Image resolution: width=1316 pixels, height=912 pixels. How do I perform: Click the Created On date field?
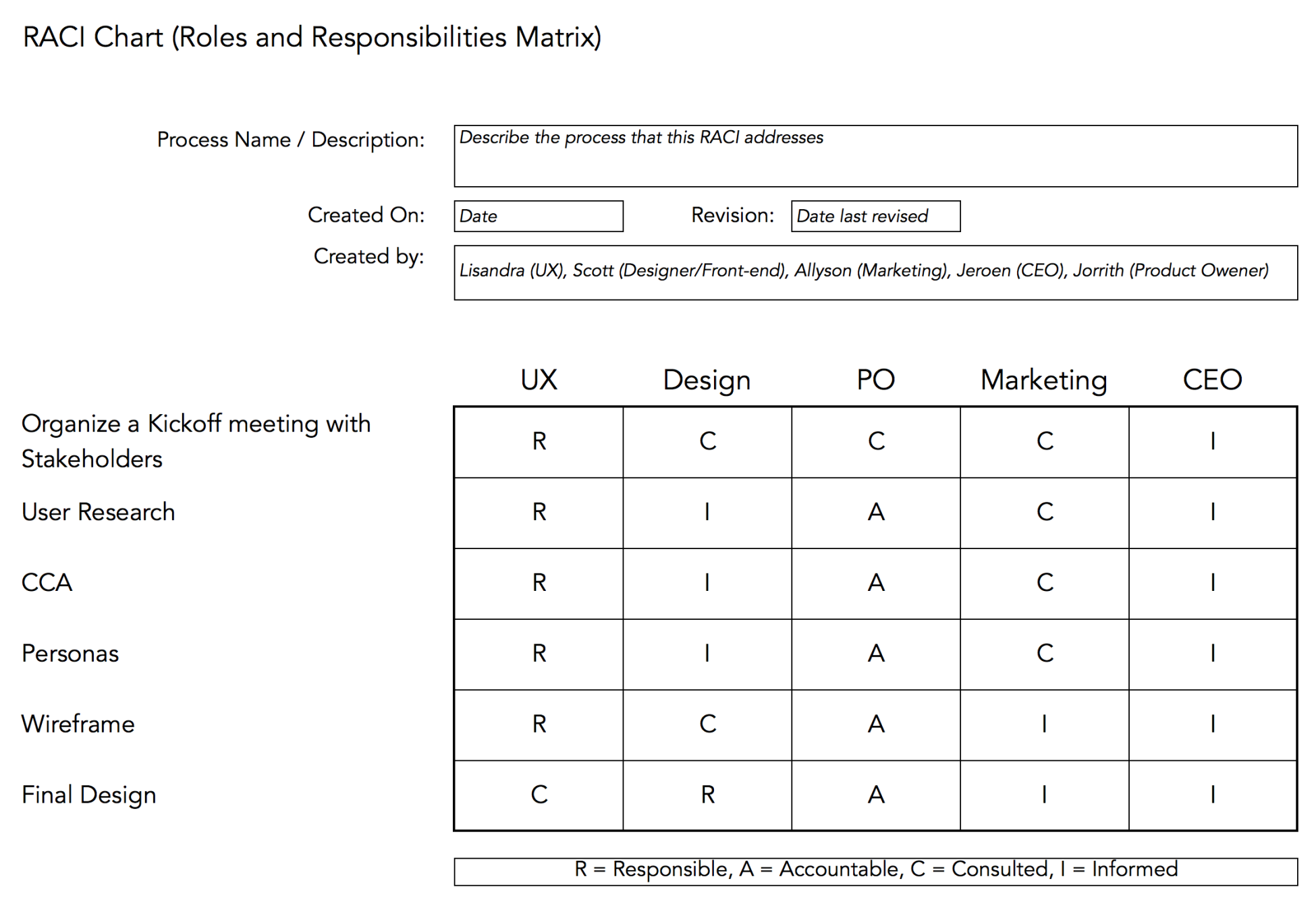tap(538, 216)
